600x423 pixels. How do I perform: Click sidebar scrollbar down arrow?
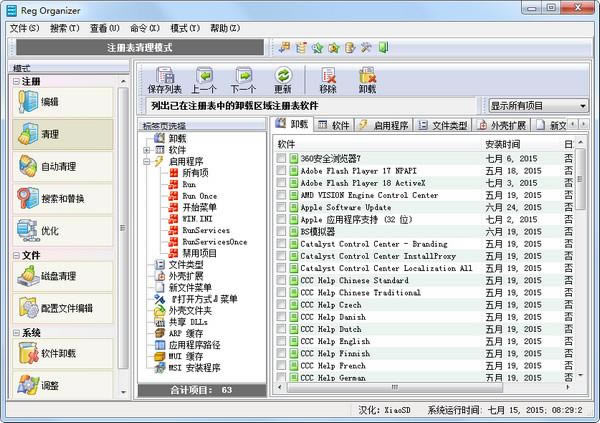click(x=123, y=392)
